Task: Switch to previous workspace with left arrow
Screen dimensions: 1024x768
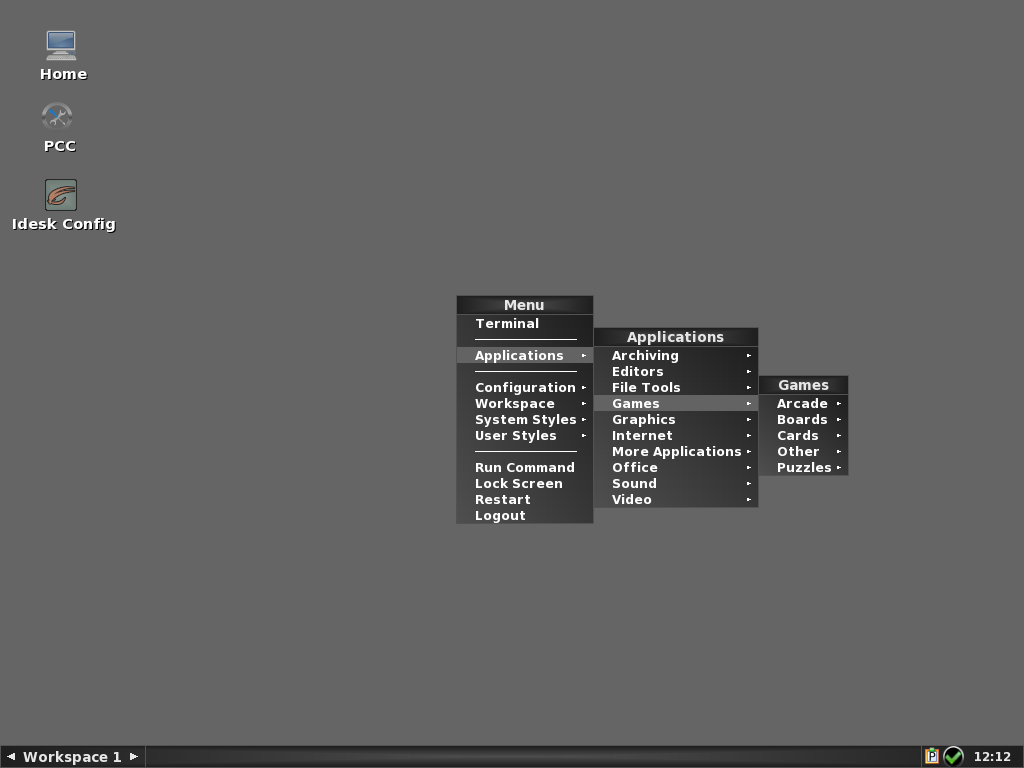Action: 10,757
